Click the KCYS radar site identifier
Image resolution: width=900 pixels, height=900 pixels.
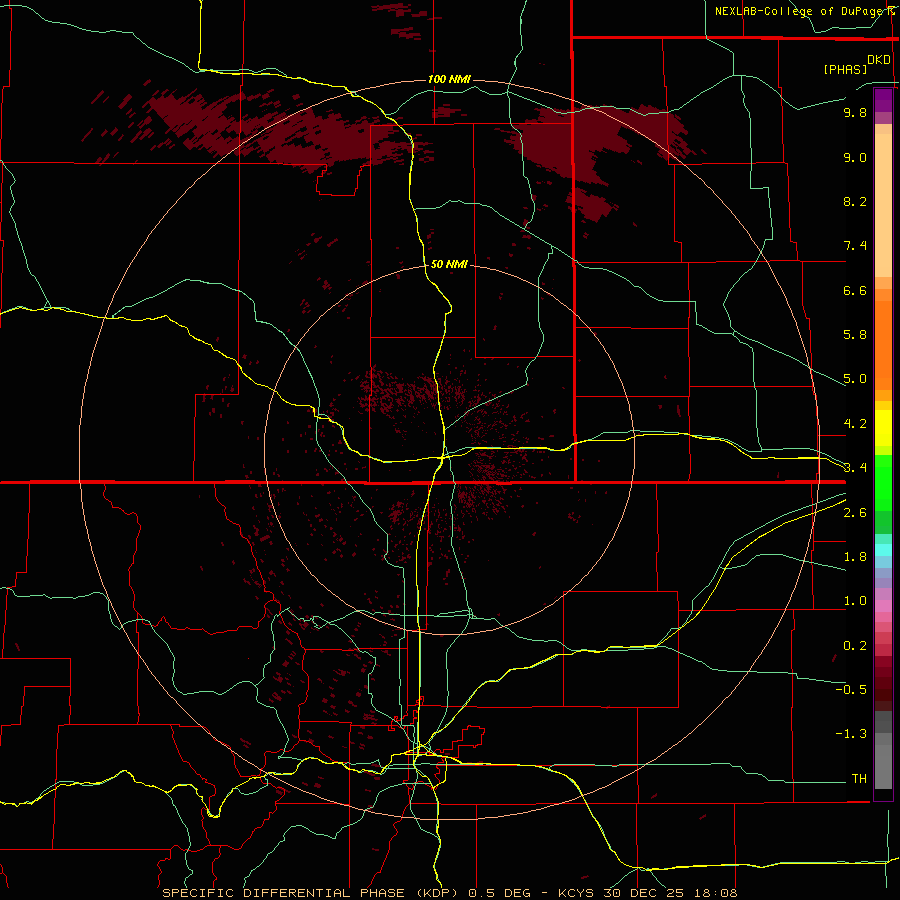point(577,893)
